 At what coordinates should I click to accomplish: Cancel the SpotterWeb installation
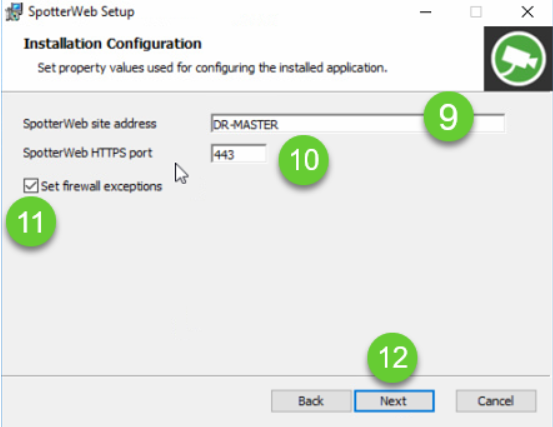pyautogui.click(x=496, y=401)
